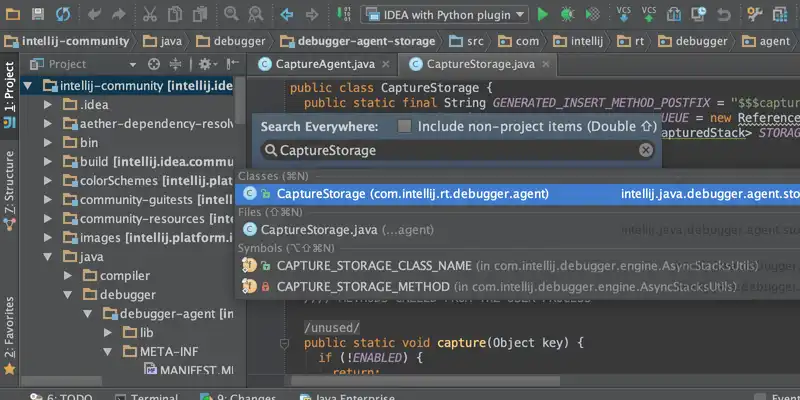This screenshot has height=400, width=800.
Task: Click the Find magnifier toolbar icon
Action: [231, 14]
